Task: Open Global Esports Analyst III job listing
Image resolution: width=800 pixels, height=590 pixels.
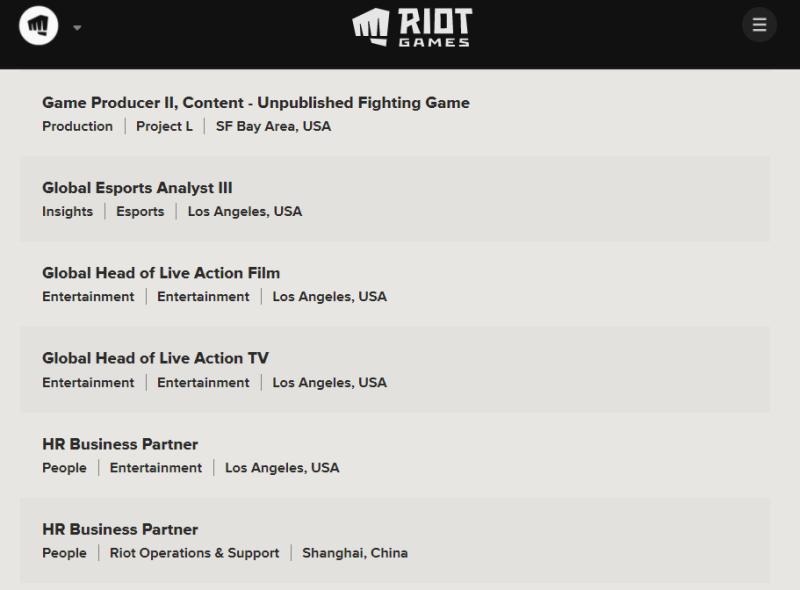Action: click(137, 188)
